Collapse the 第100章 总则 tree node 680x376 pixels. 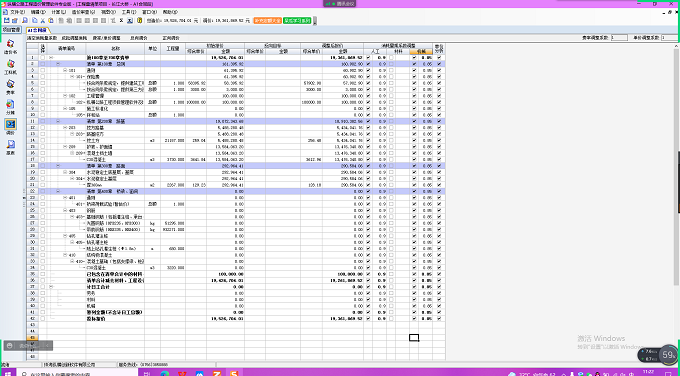[x=58, y=64]
